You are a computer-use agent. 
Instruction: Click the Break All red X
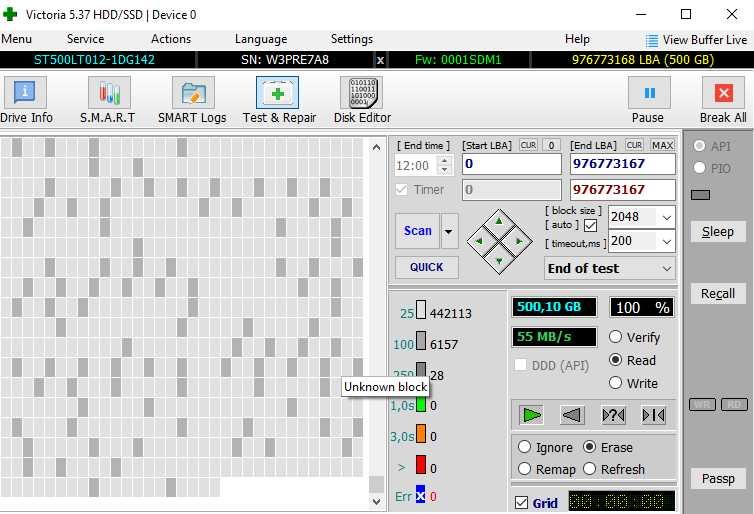point(723,92)
